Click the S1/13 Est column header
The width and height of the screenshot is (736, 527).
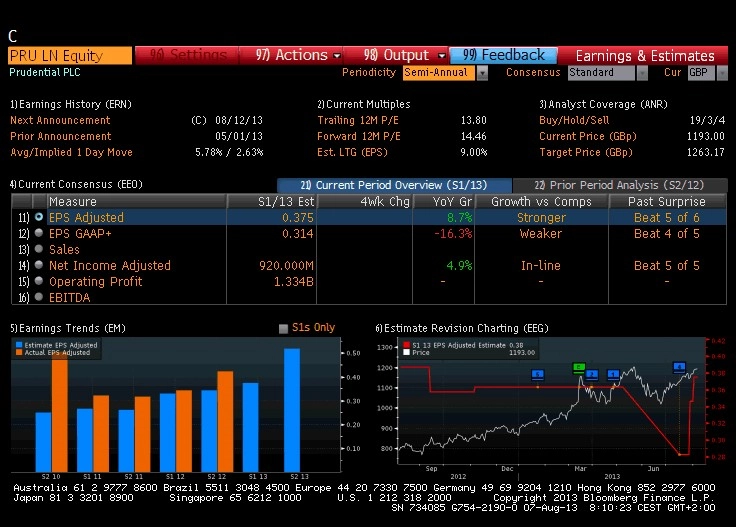click(x=272, y=201)
